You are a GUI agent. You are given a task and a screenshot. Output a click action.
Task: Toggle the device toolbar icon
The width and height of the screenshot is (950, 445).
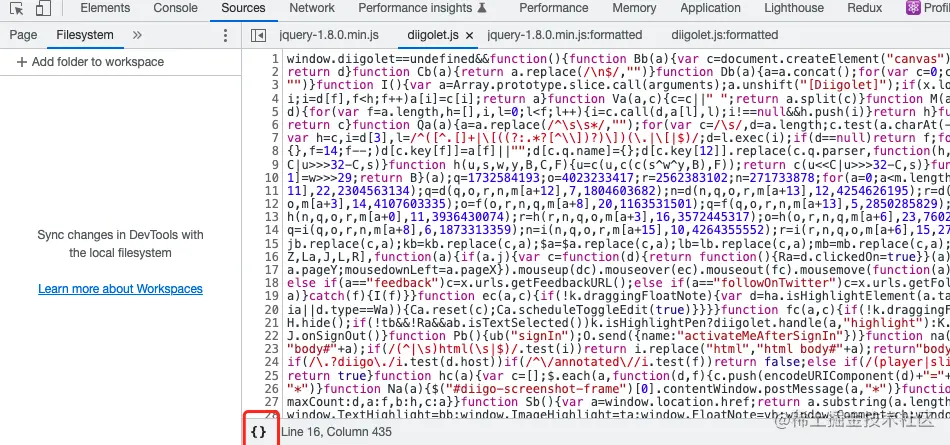43,8
